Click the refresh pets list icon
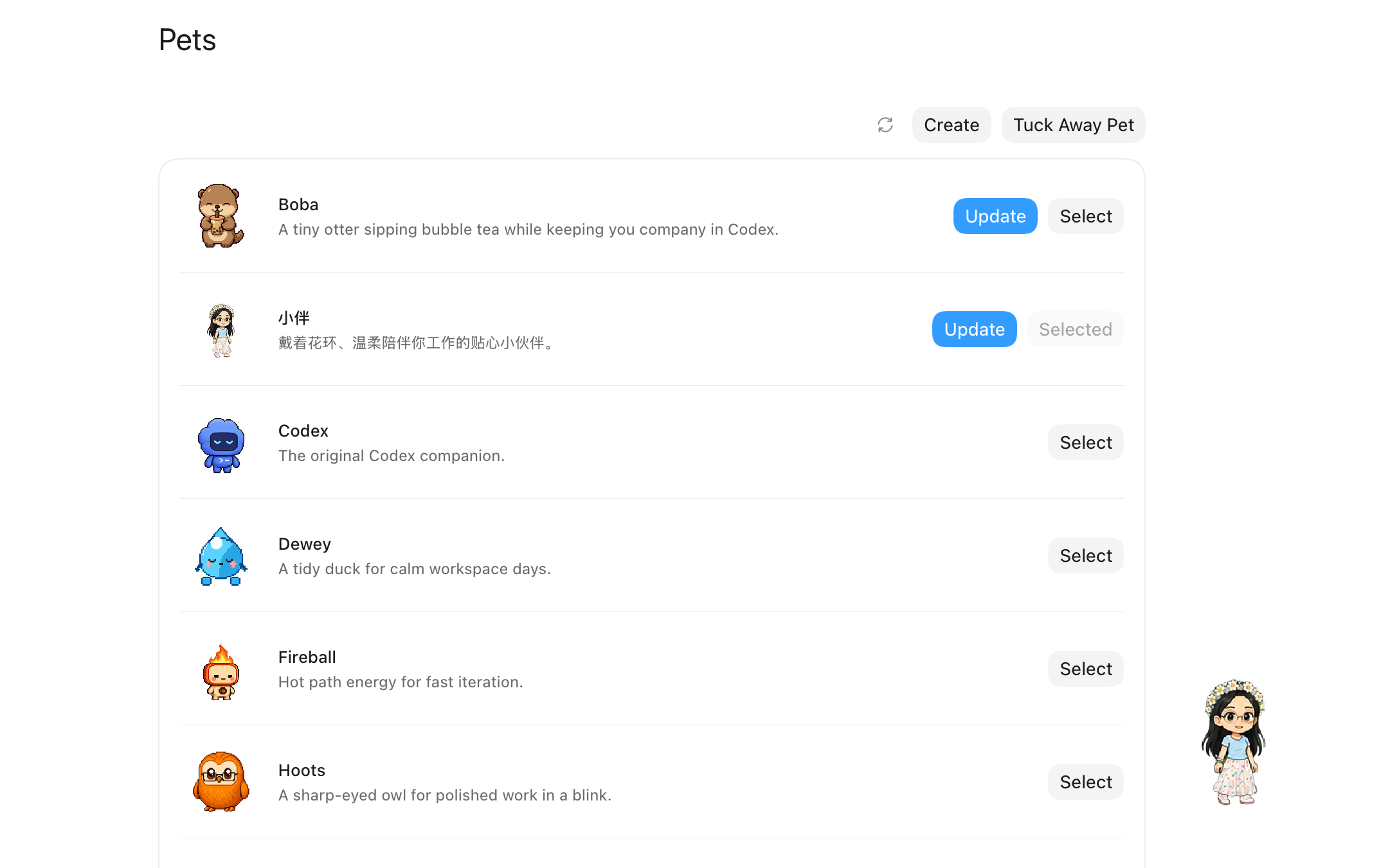 [885, 125]
